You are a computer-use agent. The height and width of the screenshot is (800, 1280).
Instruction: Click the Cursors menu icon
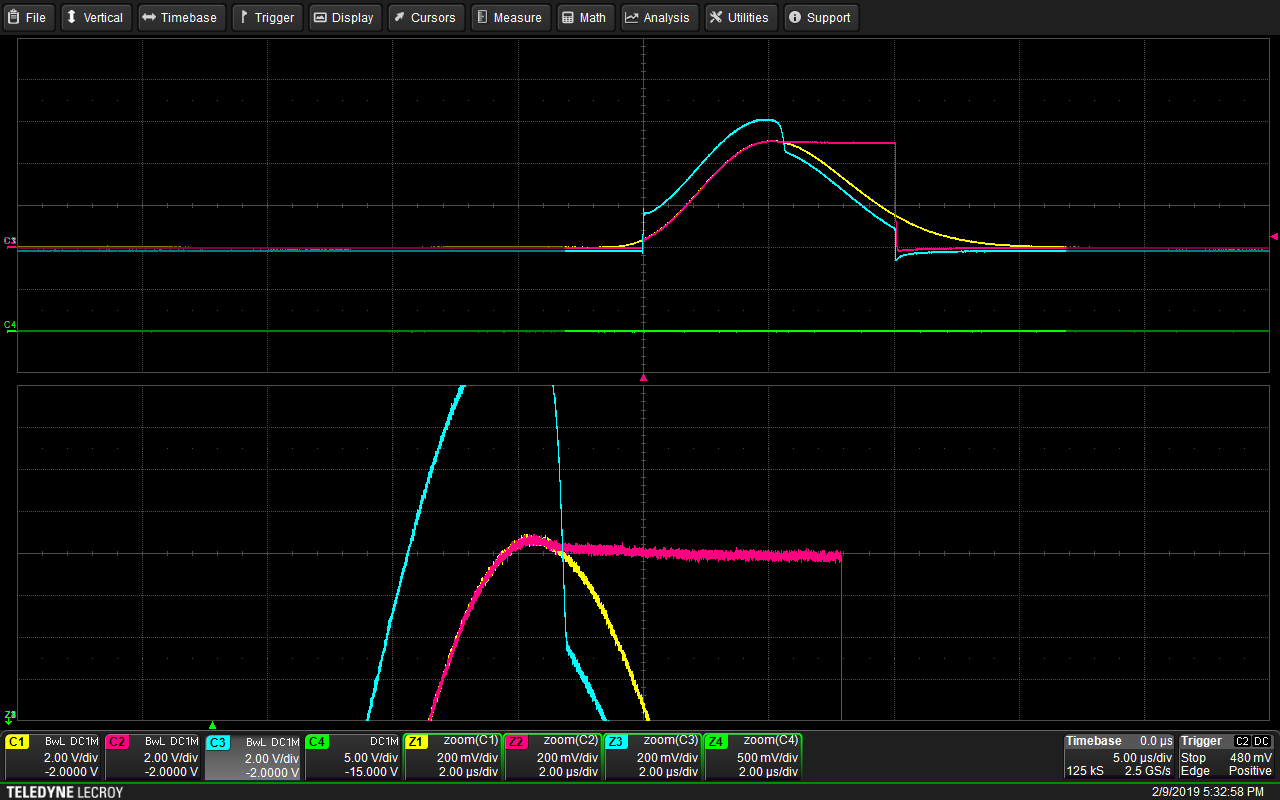pyautogui.click(x=399, y=17)
